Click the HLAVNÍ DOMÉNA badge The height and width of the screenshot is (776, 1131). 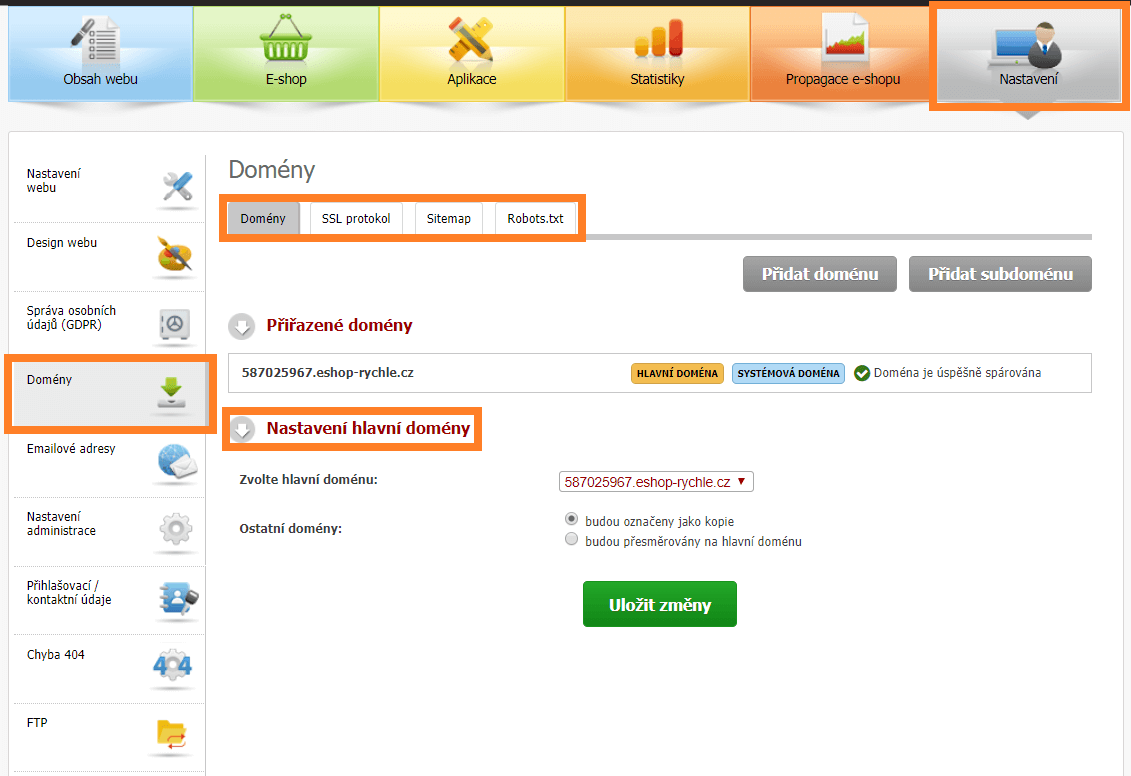[677, 373]
